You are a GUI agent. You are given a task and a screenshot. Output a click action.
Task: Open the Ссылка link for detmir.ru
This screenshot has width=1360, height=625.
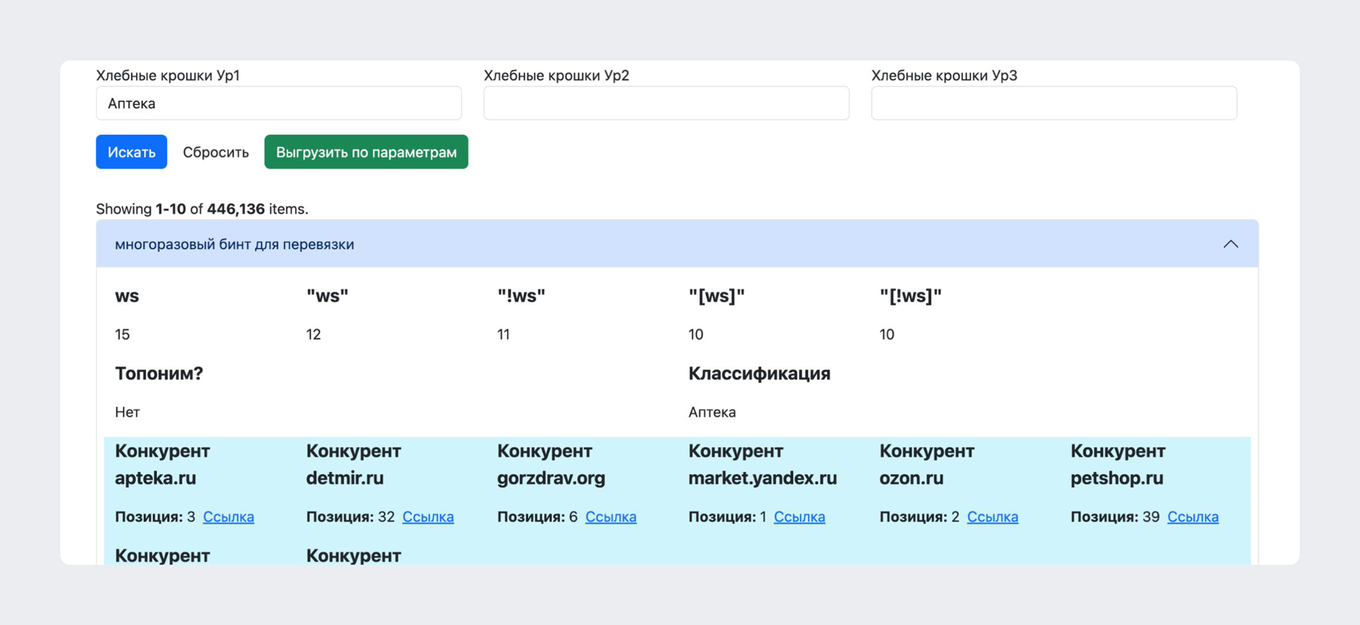tap(427, 517)
